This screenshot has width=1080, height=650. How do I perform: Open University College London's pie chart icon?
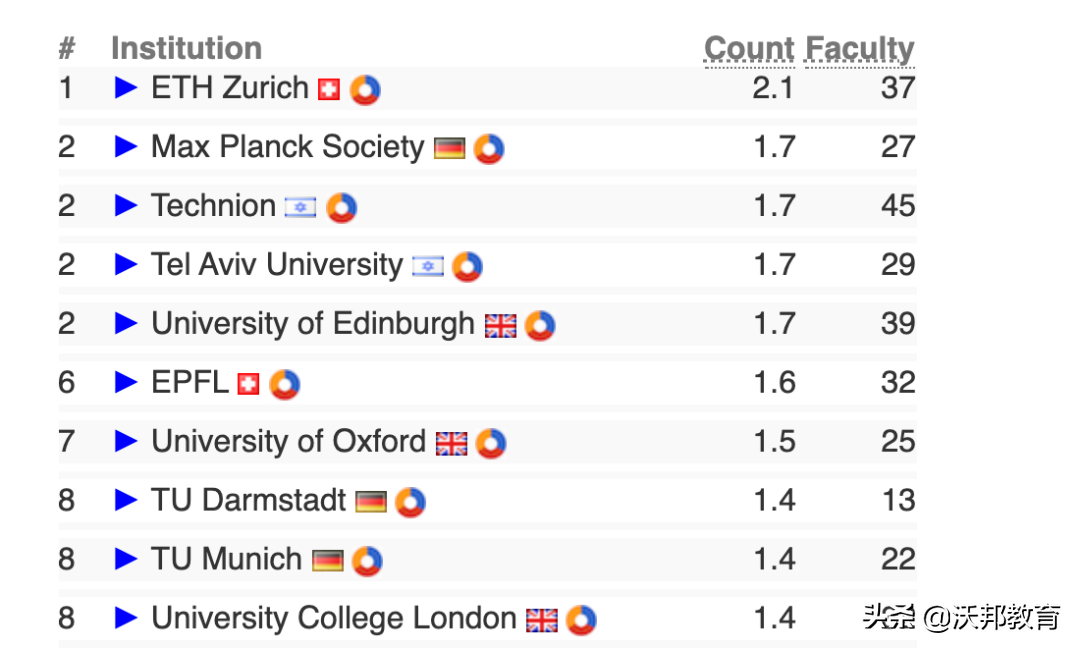click(581, 620)
